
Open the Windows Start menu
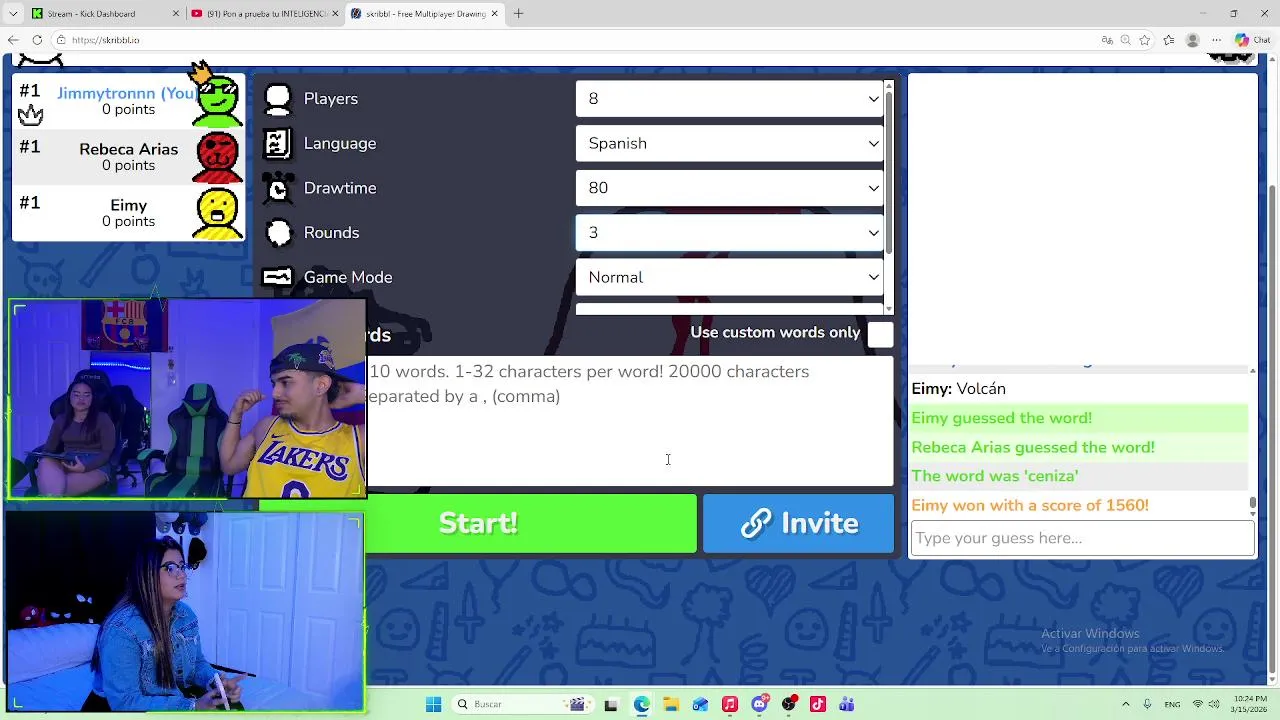(x=433, y=704)
